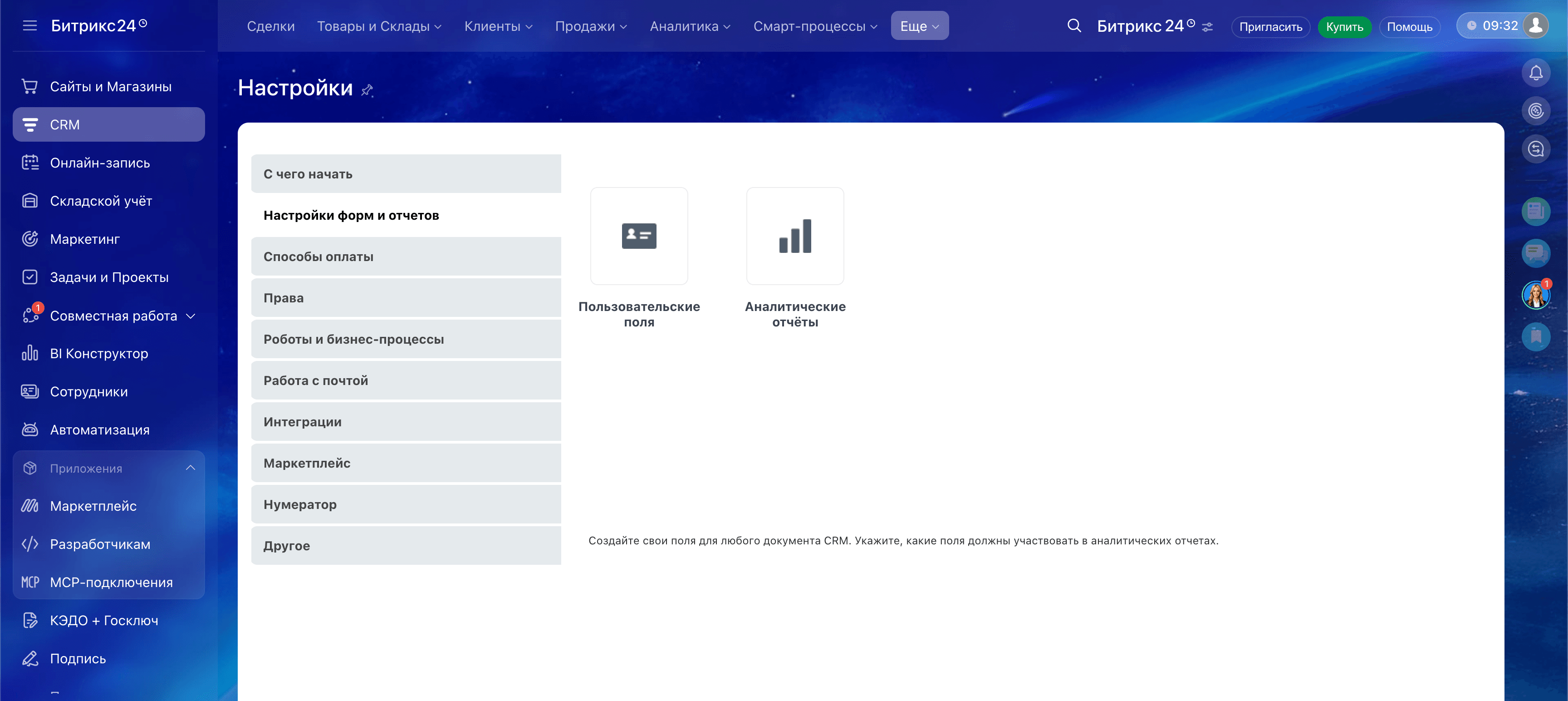Open the user profile avatar at top right
The image size is (1568, 701).
[1536, 25]
